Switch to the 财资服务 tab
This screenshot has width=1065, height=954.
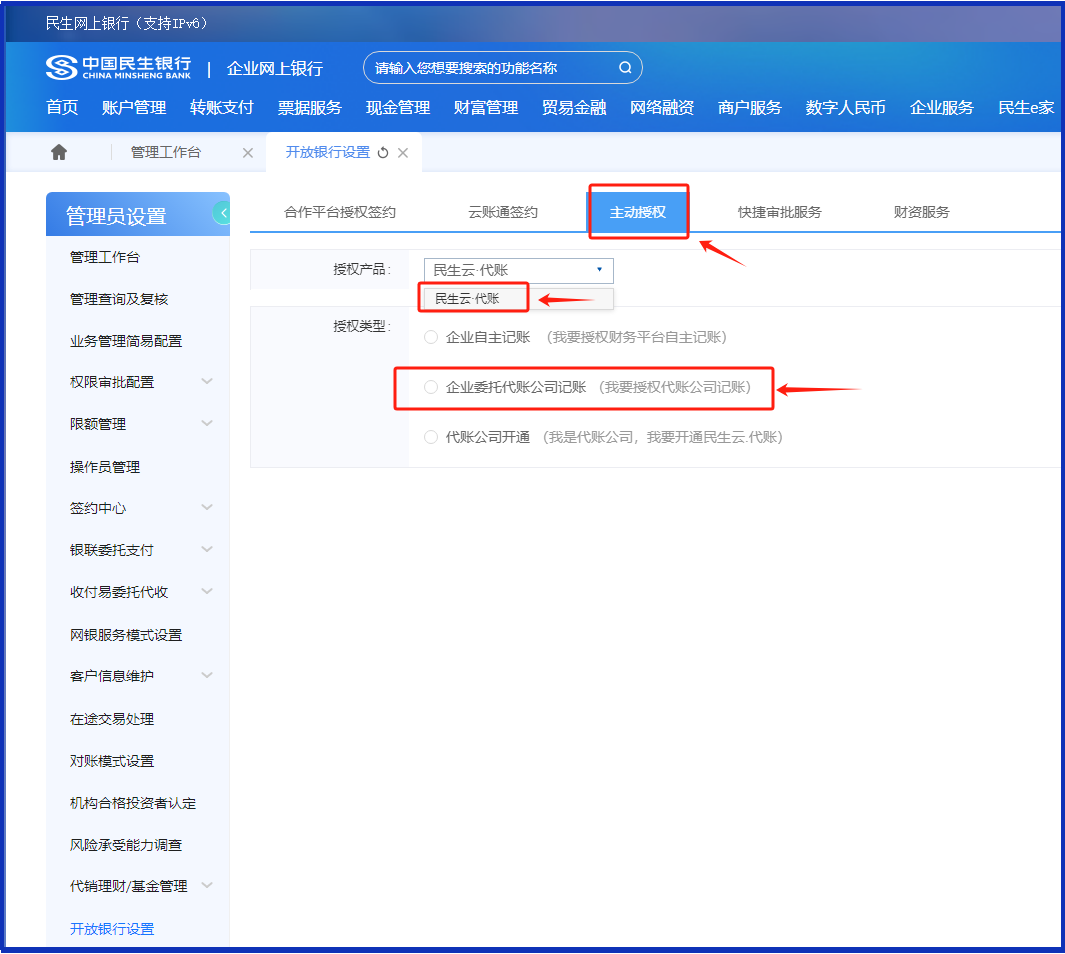922,213
